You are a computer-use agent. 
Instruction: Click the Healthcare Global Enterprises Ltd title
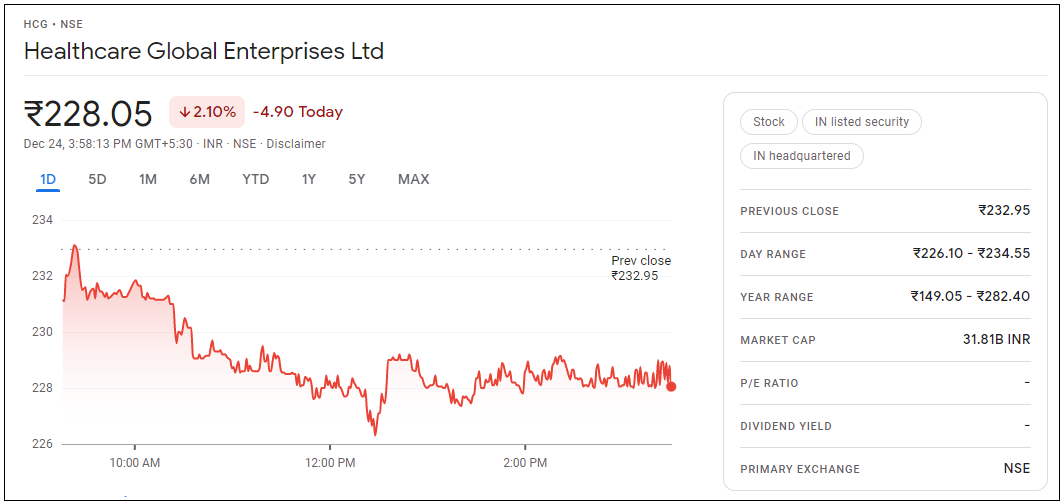coord(204,51)
